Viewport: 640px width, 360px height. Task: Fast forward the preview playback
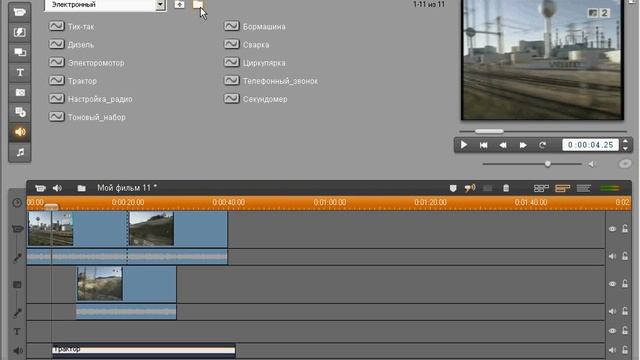coord(522,145)
